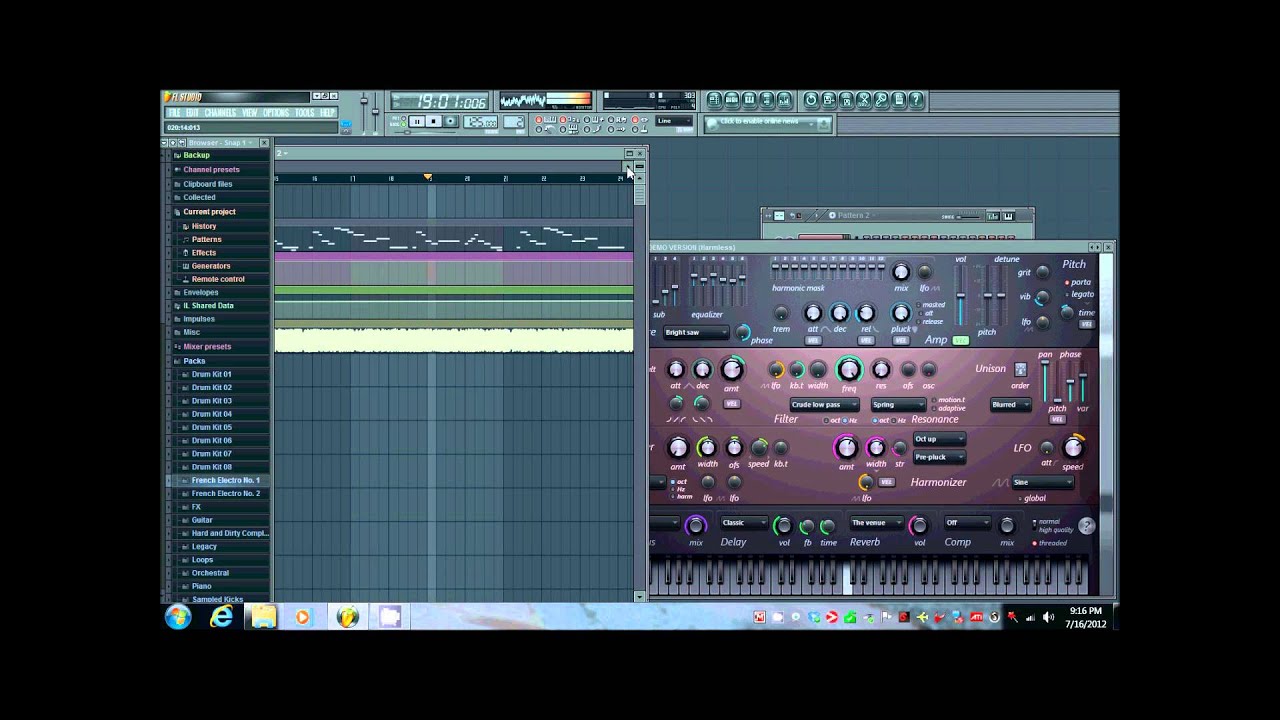Open the VIEW menu
This screenshot has height=720, width=1280.
coord(250,113)
